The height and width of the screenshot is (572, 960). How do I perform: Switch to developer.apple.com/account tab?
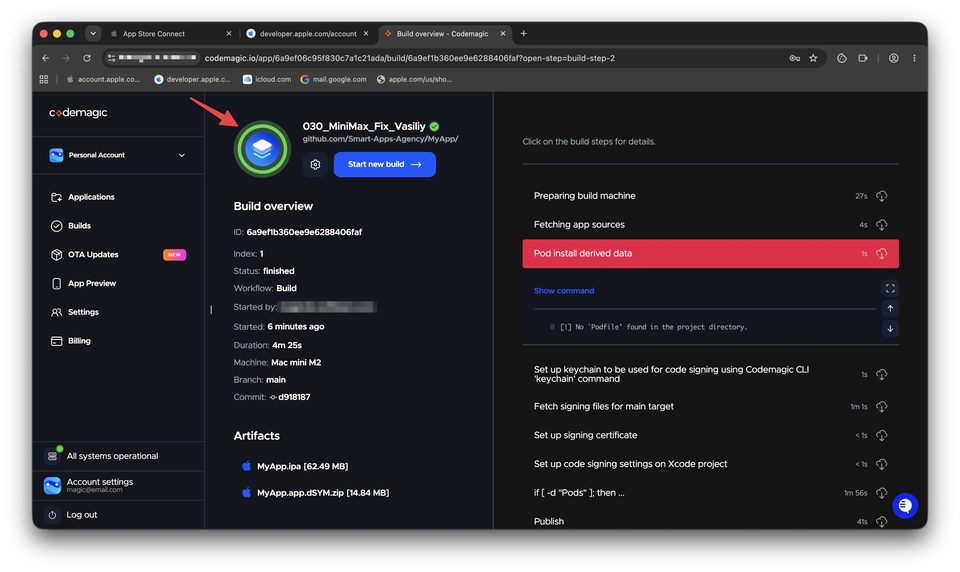[x=307, y=34]
